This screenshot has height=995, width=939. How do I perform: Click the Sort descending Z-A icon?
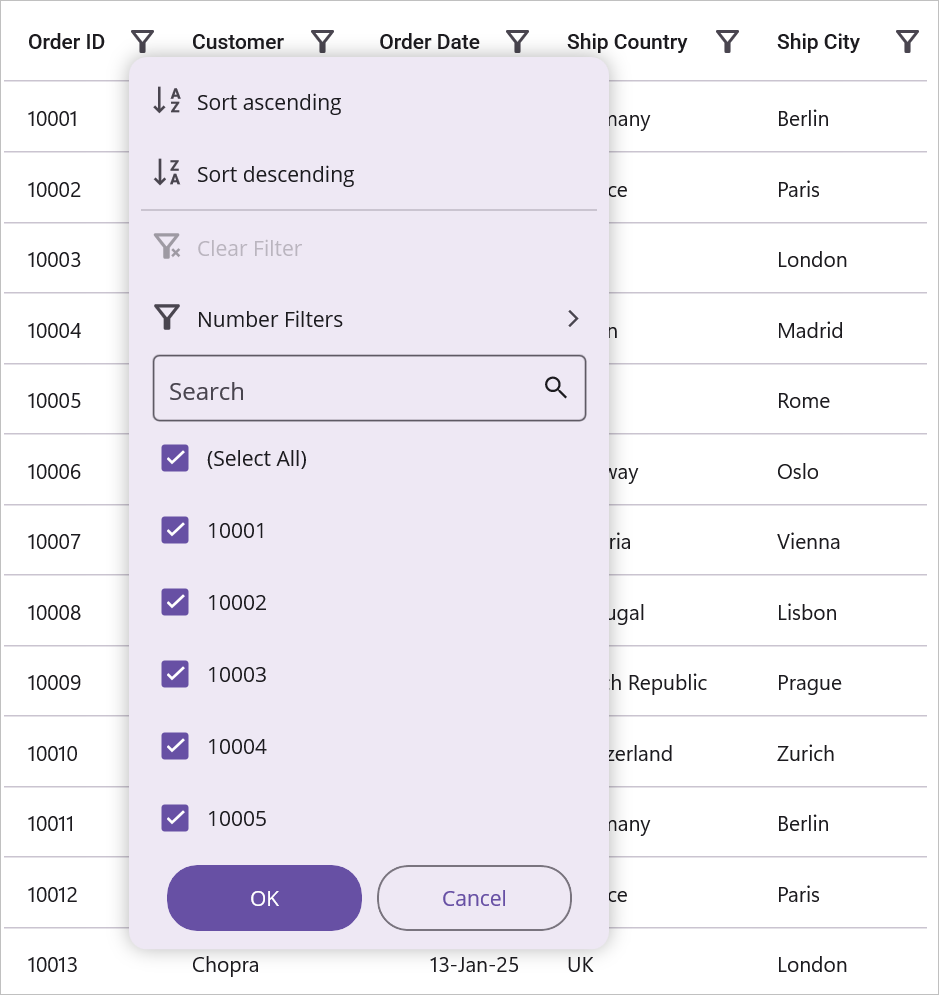coord(167,173)
